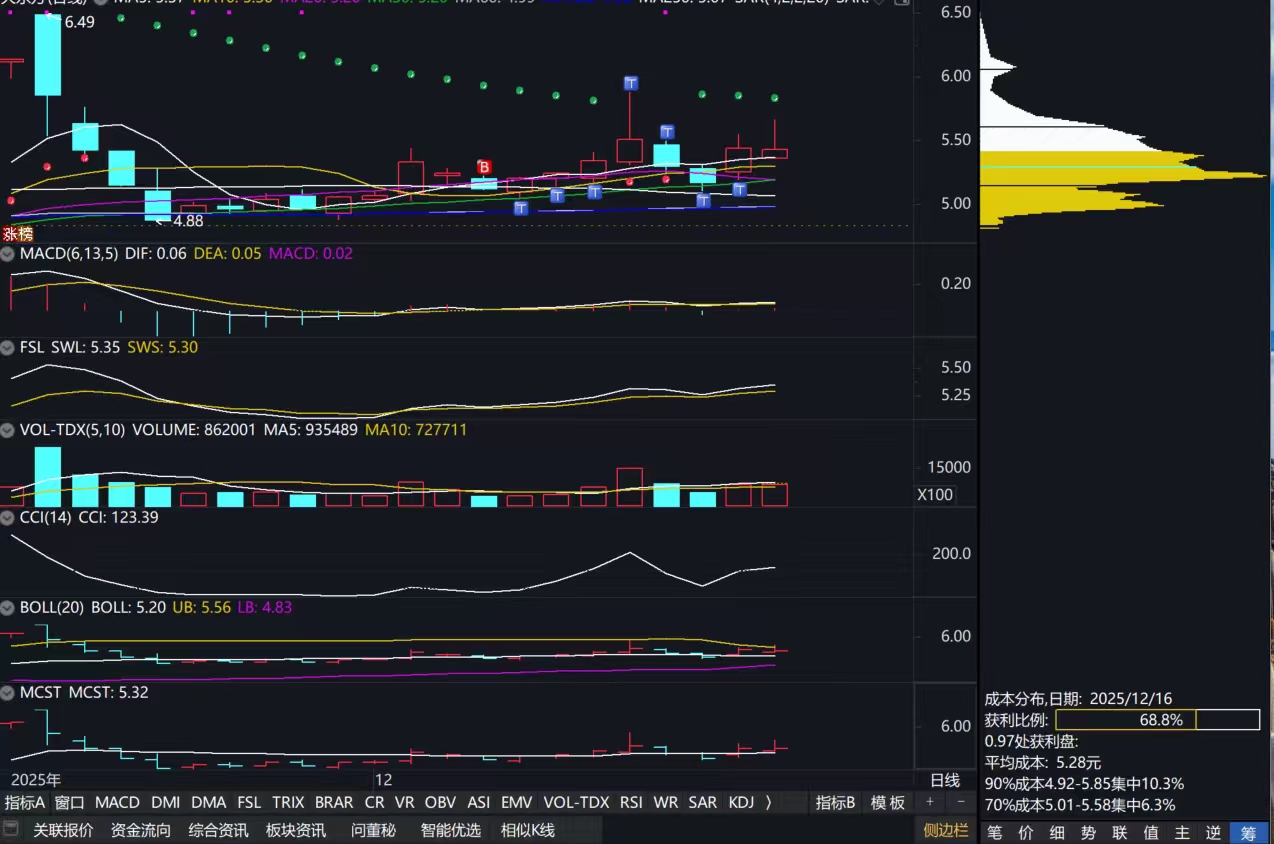Open the 资金流向 tab

[x=141, y=830]
